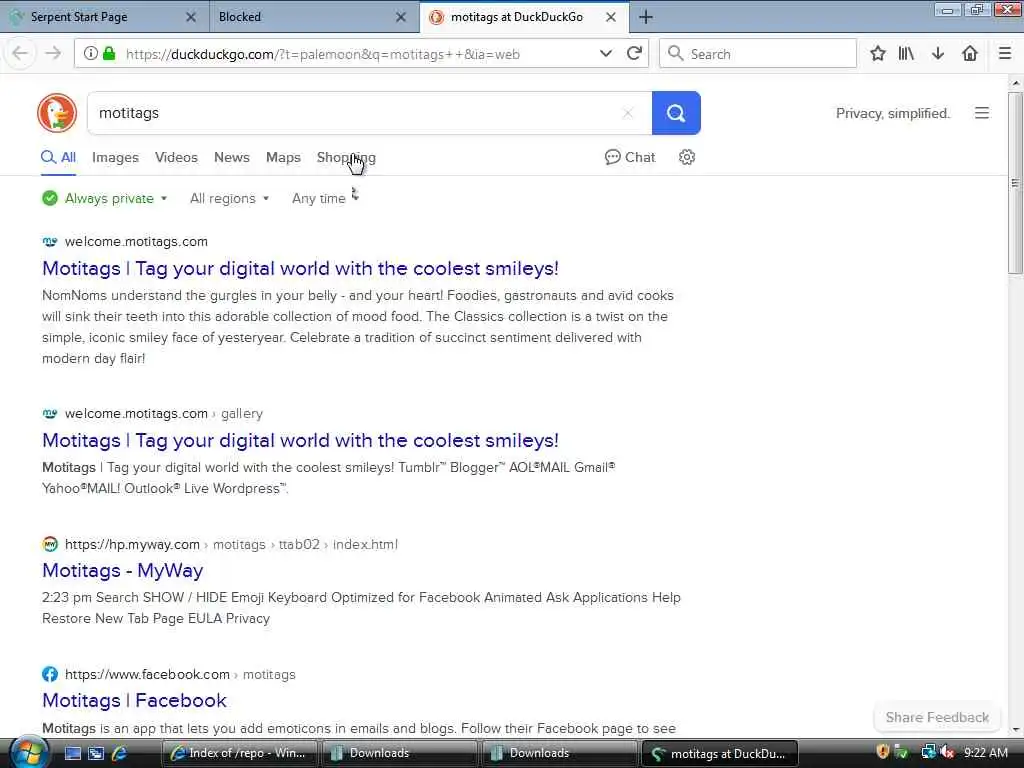
Task: Click welcome.motitags.com gallery URL breadcrumb
Action: [x=164, y=413]
